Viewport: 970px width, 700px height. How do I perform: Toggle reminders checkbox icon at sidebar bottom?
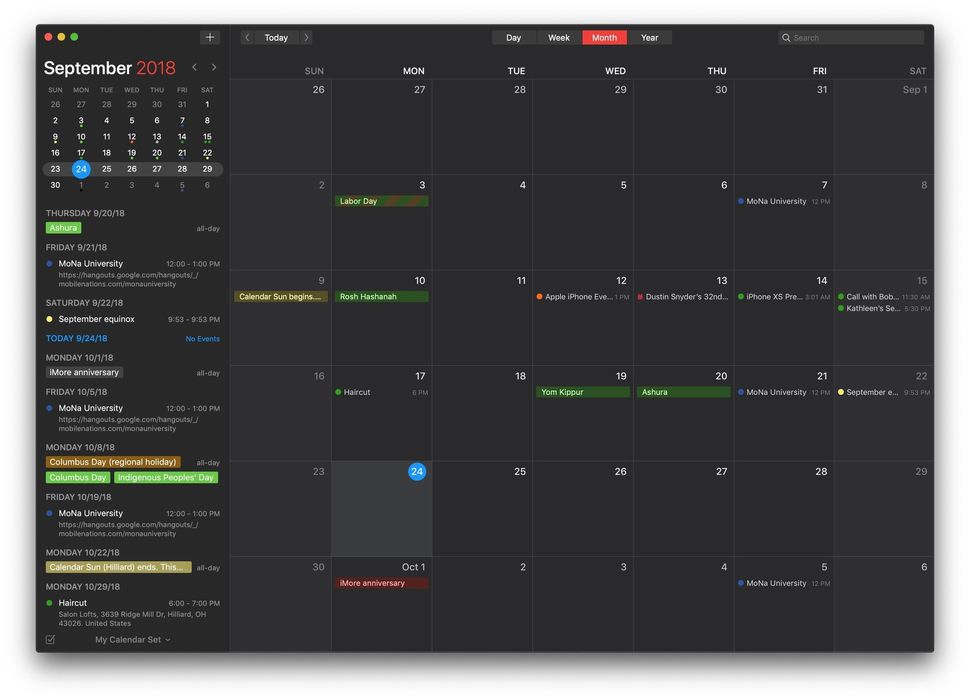(x=50, y=639)
